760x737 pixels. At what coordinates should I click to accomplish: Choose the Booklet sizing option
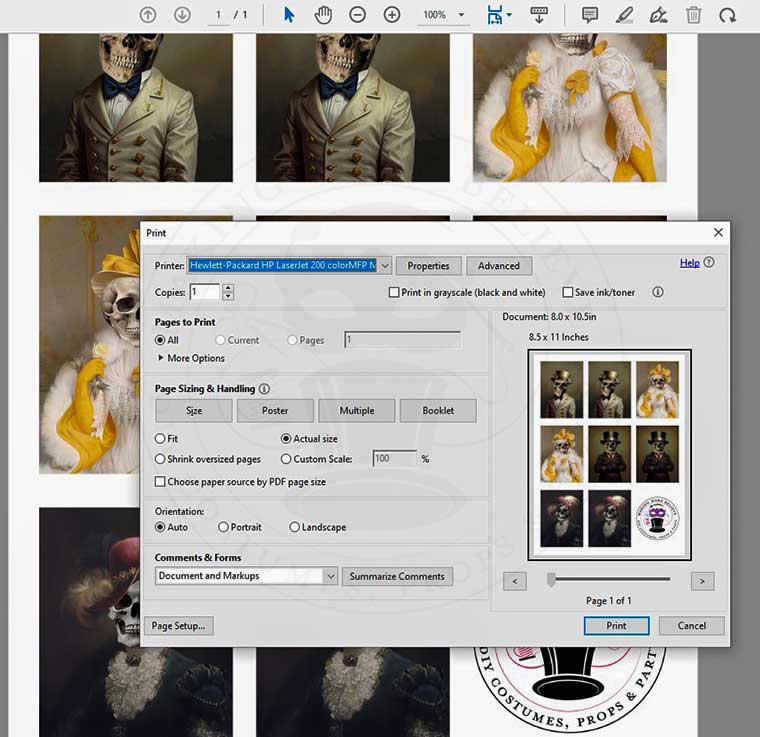[438, 410]
